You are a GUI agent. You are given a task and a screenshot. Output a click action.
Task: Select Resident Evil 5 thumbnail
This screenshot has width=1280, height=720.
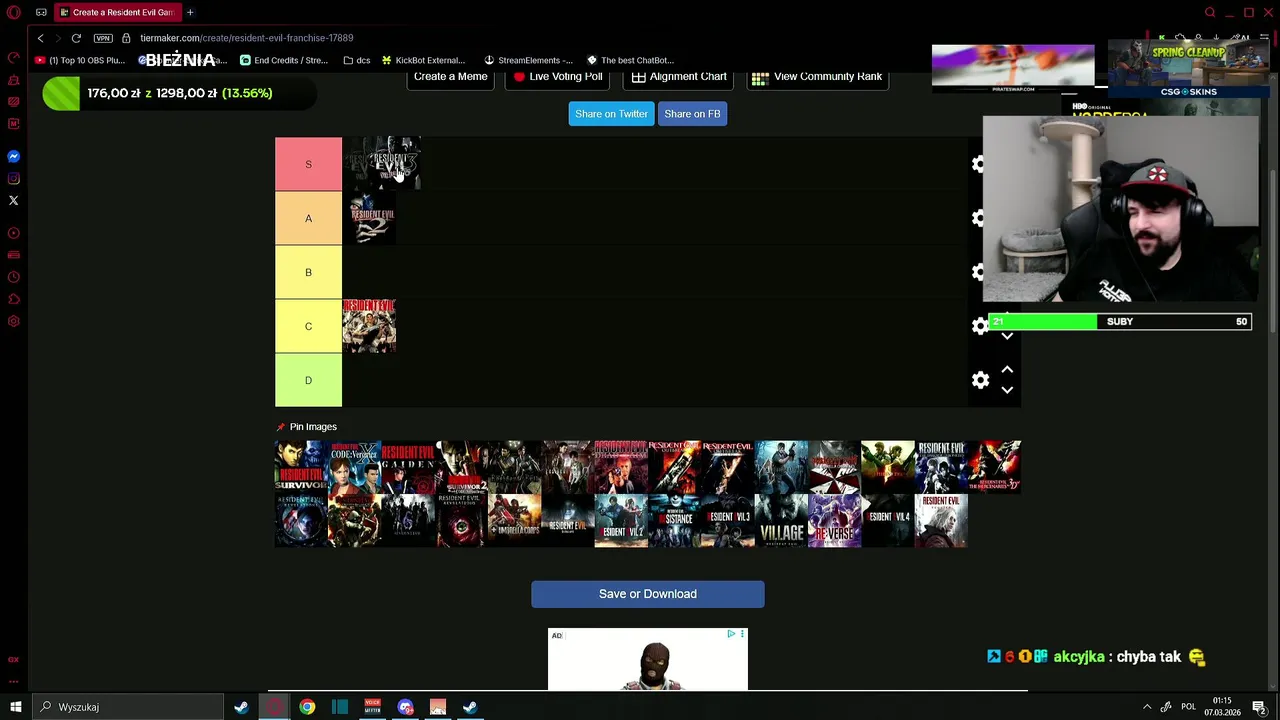[x=888, y=467]
